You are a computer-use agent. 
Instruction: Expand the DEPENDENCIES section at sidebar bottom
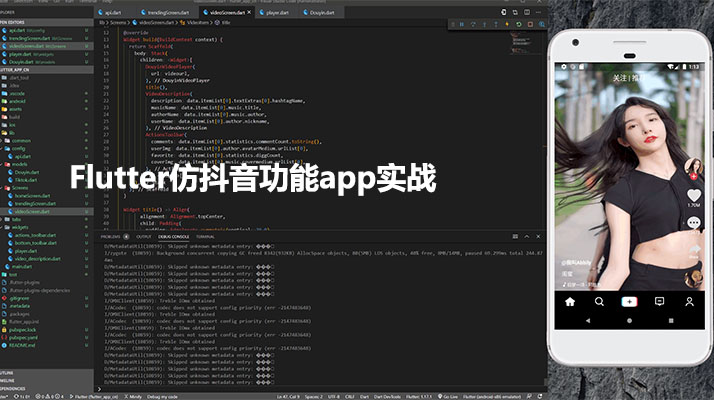coord(46,389)
